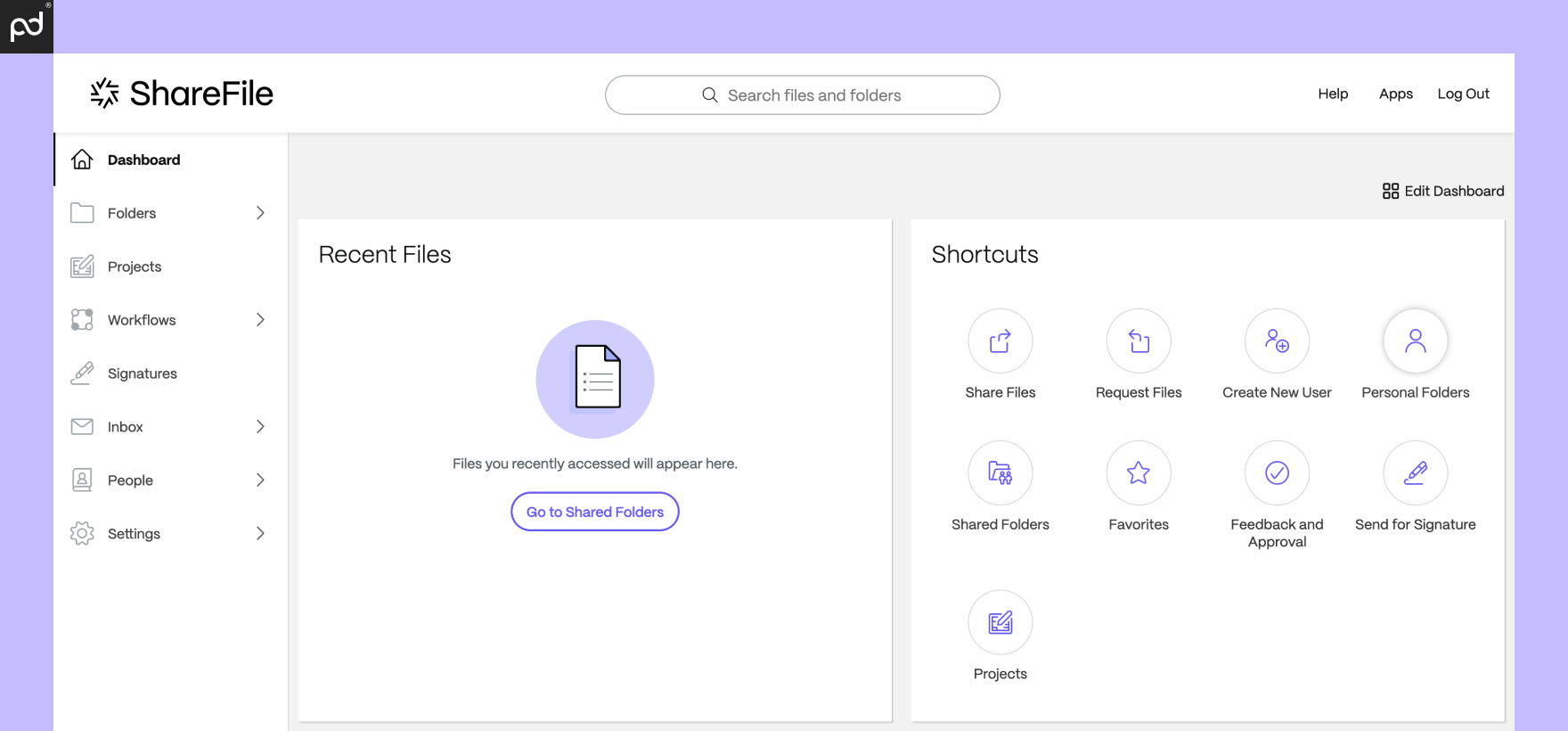Viewport: 1568px width, 731px height.
Task: Open the Share Files shortcut icon
Action: click(x=1000, y=341)
